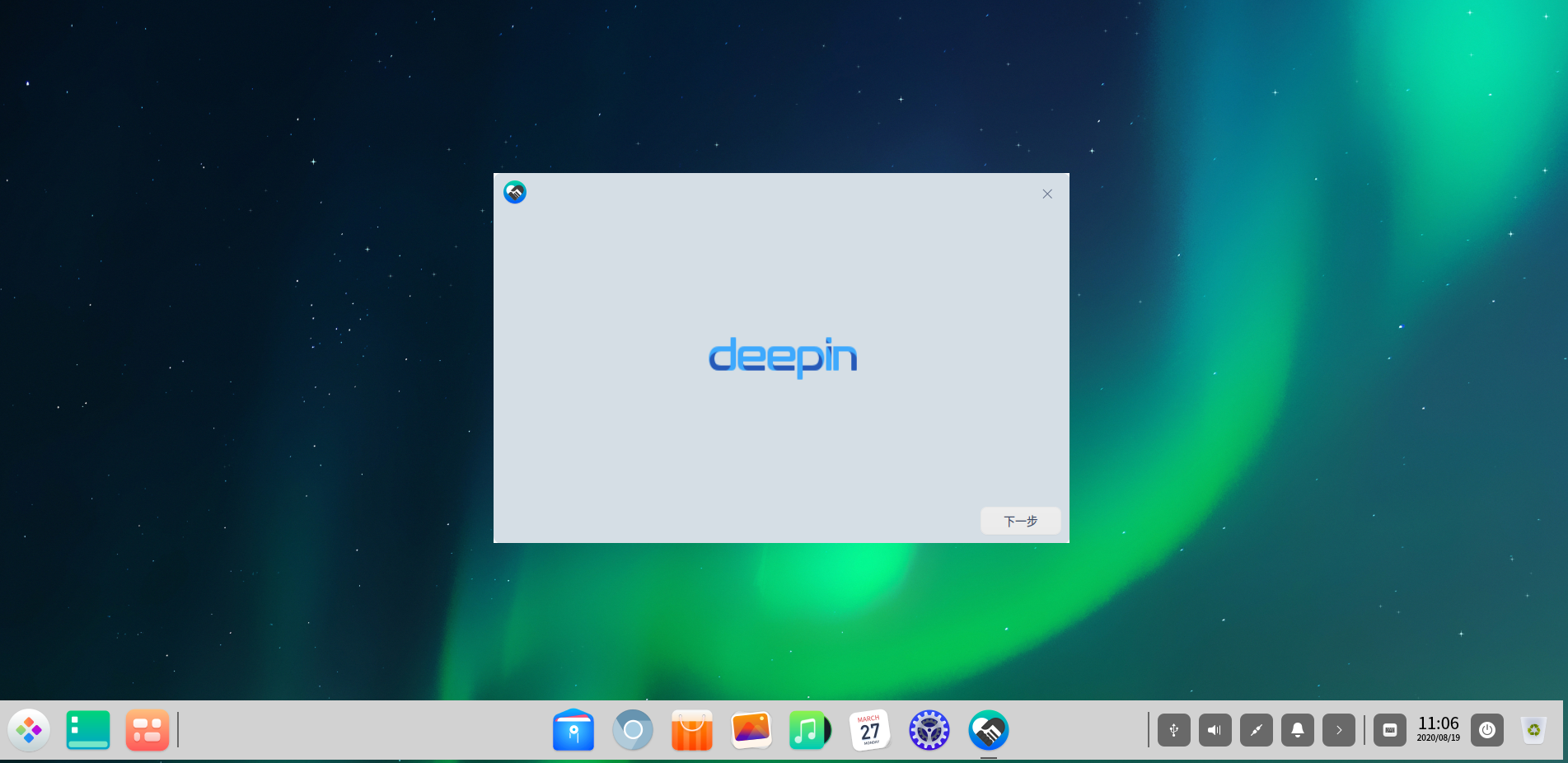Expand the collapsed tray icons chevron
The height and width of the screenshot is (763, 1568).
[x=1339, y=730]
